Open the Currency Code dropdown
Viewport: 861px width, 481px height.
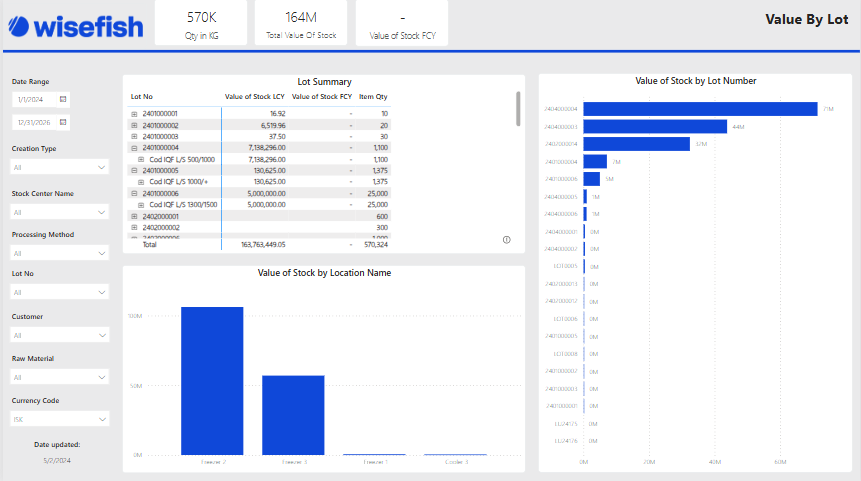pyautogui.click(x=60, y=420)
